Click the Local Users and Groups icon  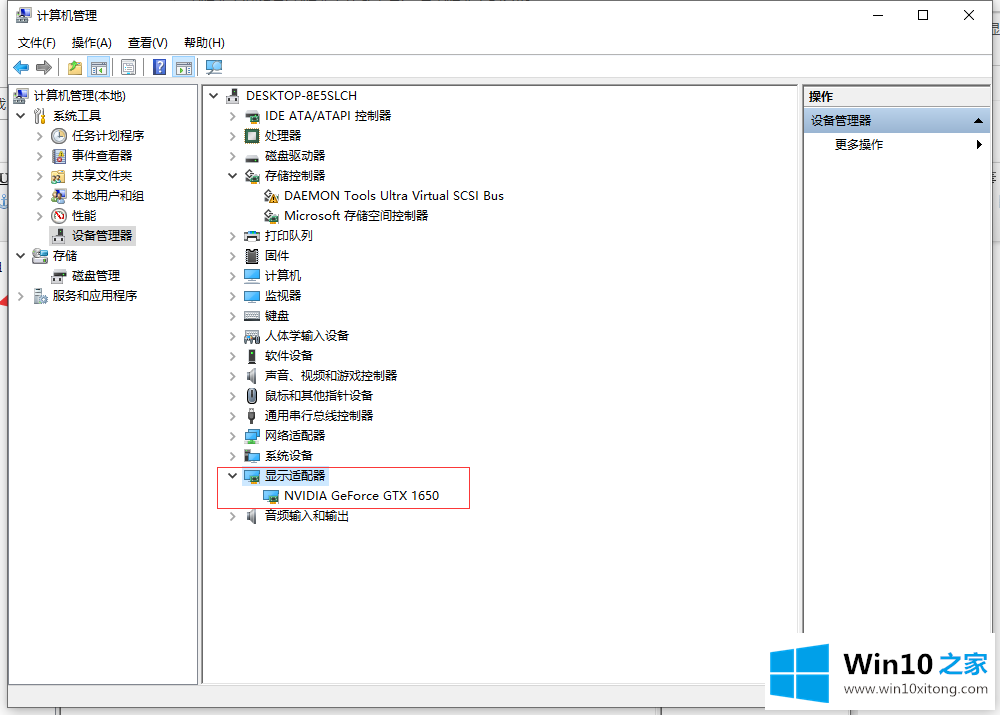[x=59, y=196]
